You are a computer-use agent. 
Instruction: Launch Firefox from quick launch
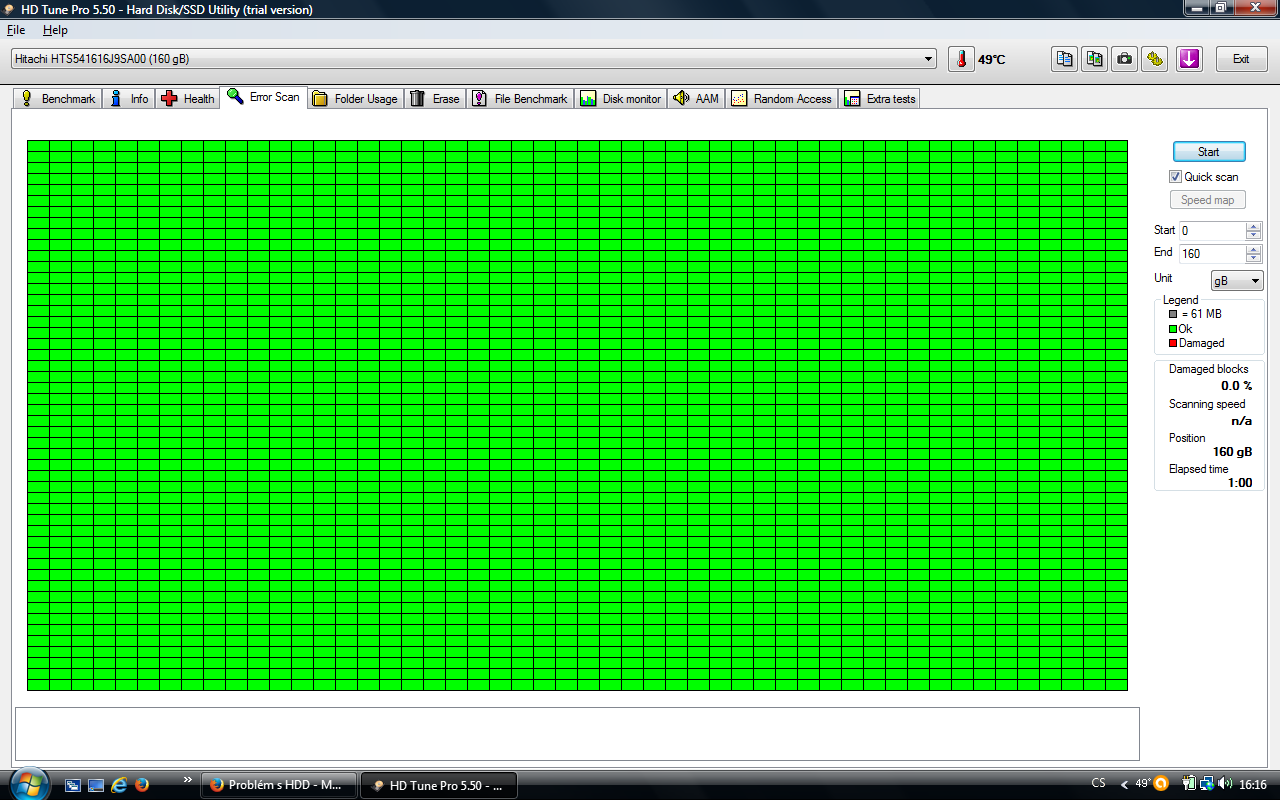(142, 785)
